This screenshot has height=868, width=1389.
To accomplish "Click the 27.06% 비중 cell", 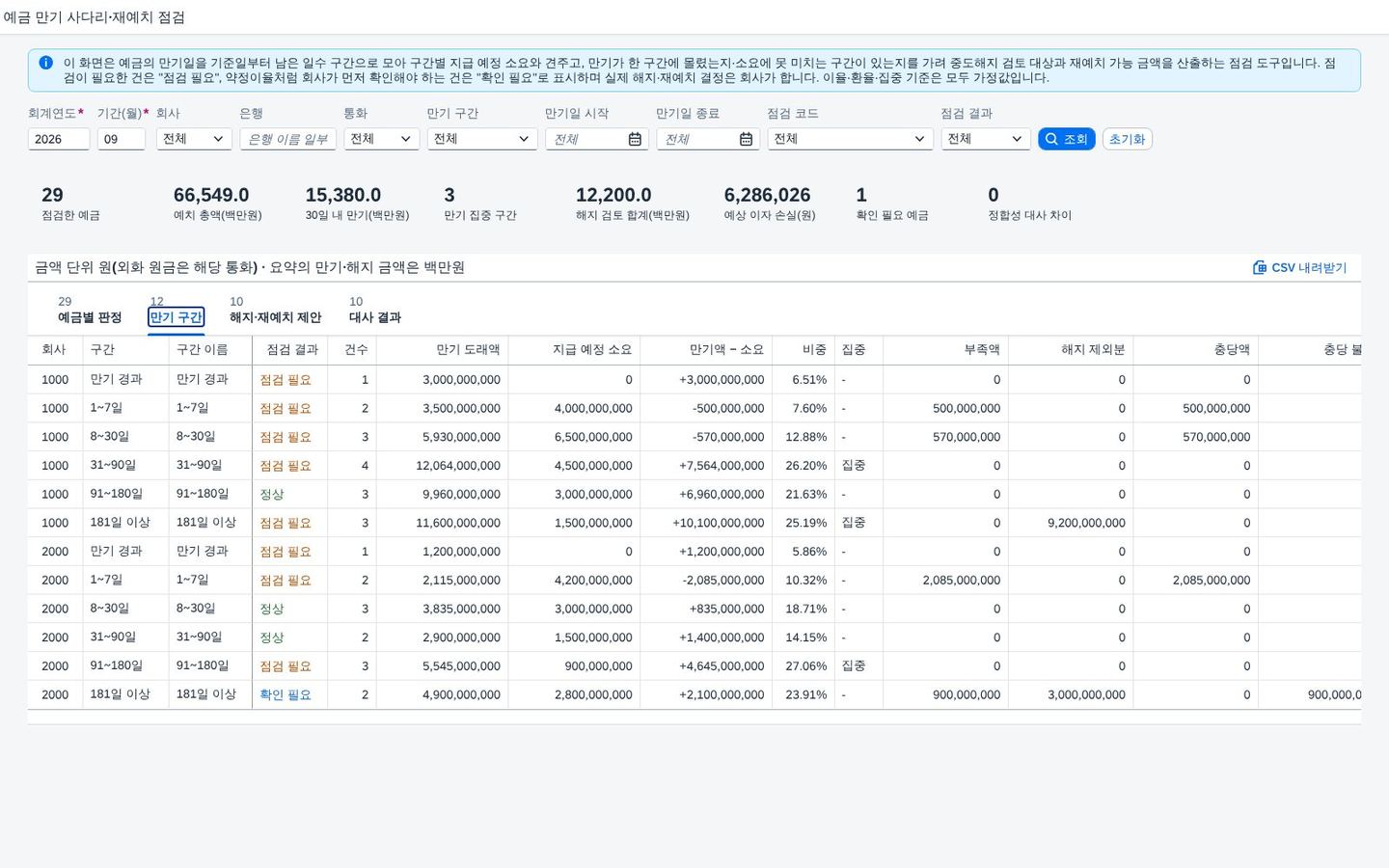I will (805, 666).
